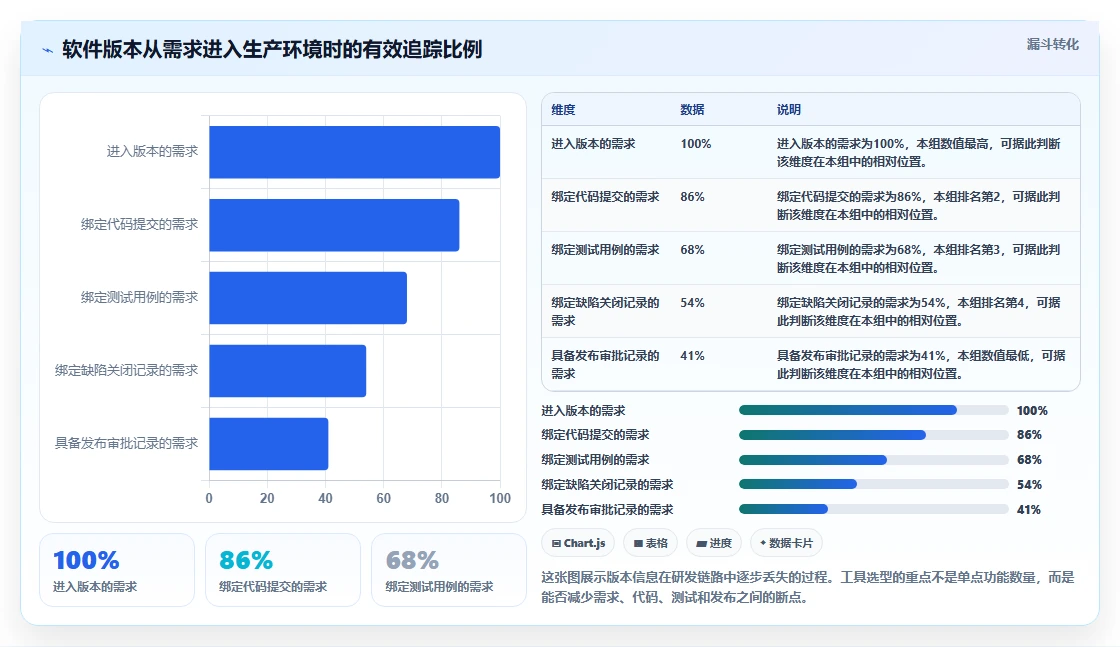The image size is (1120, 647).
Task: Click the progress bar for 绑定代码提交的需求
Action: [x=874, y=435]
